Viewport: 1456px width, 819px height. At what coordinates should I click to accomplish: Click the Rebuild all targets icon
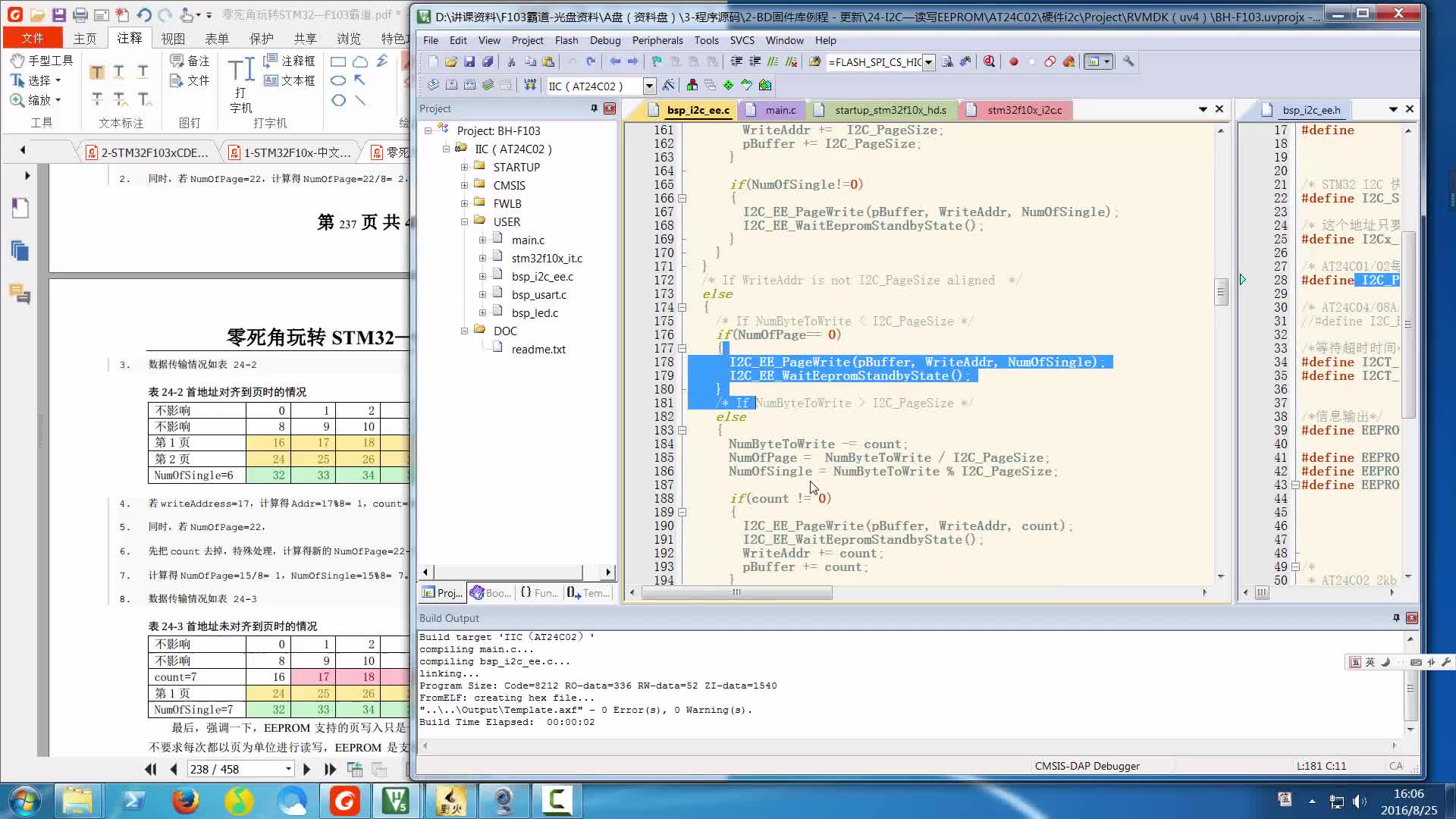pyautogui.click(x=469, y=86)
